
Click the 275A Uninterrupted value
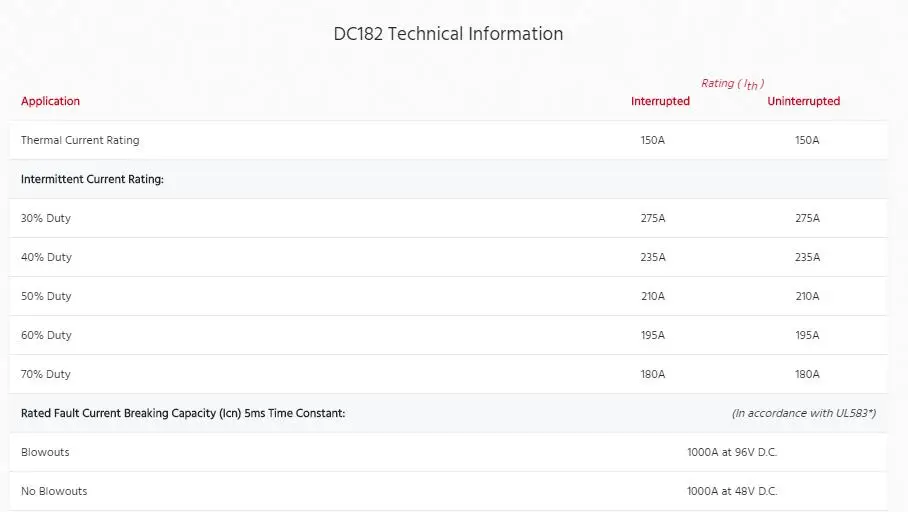(x=807, y=218)
